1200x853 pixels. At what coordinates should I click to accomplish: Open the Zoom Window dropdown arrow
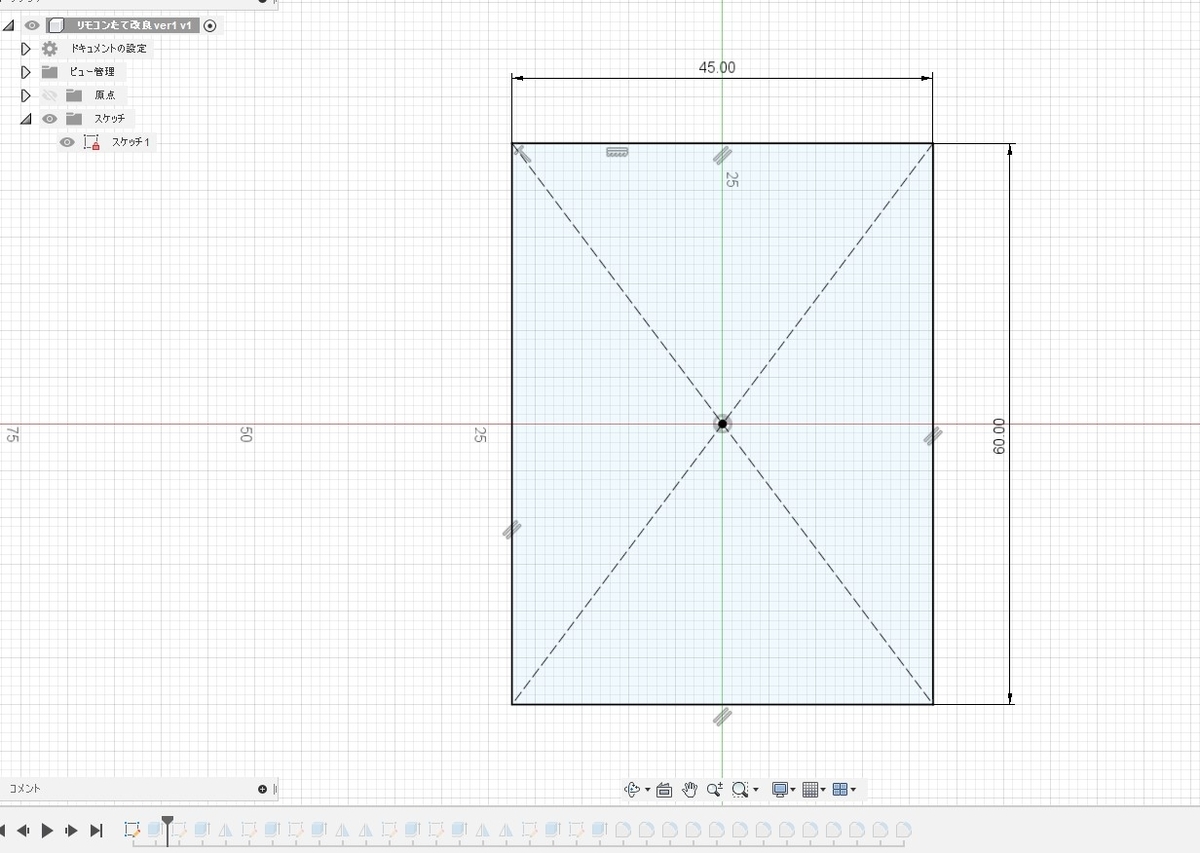755,790
